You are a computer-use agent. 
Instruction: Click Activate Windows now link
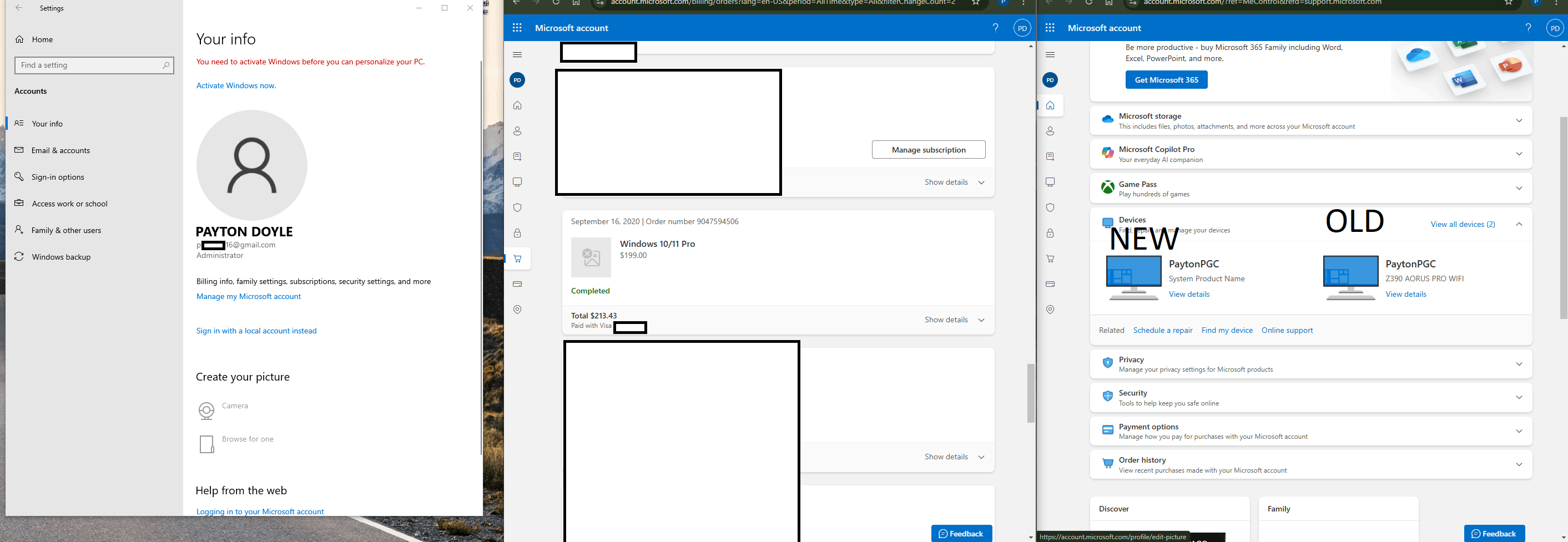coord(236,86)
